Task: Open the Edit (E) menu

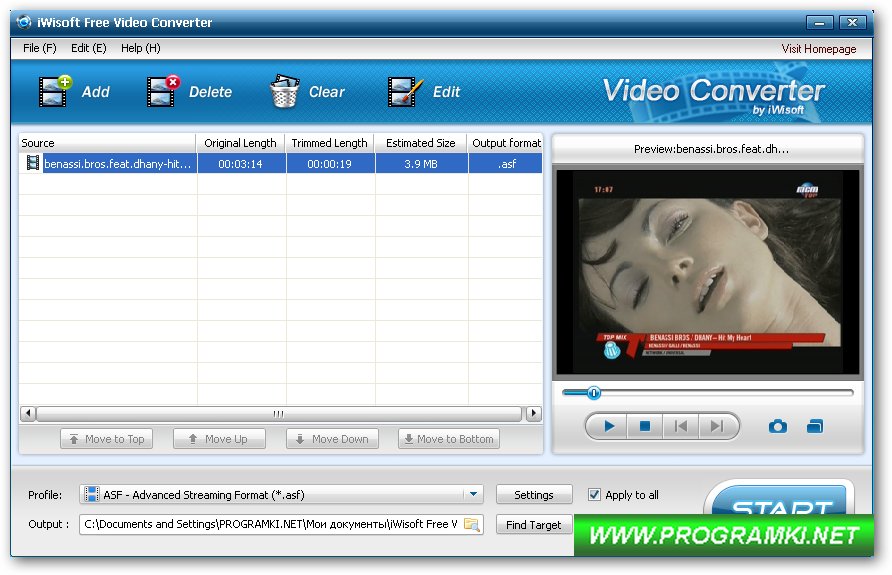Action: click(x=89, y=48)
